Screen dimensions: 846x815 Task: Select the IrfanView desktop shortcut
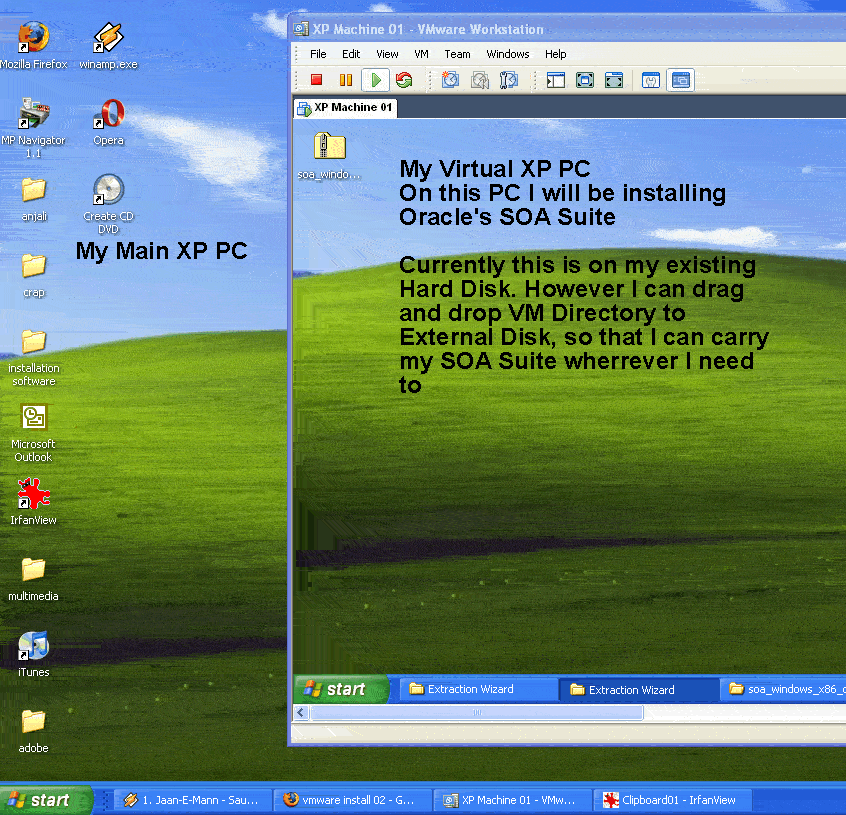coord(33,502)
